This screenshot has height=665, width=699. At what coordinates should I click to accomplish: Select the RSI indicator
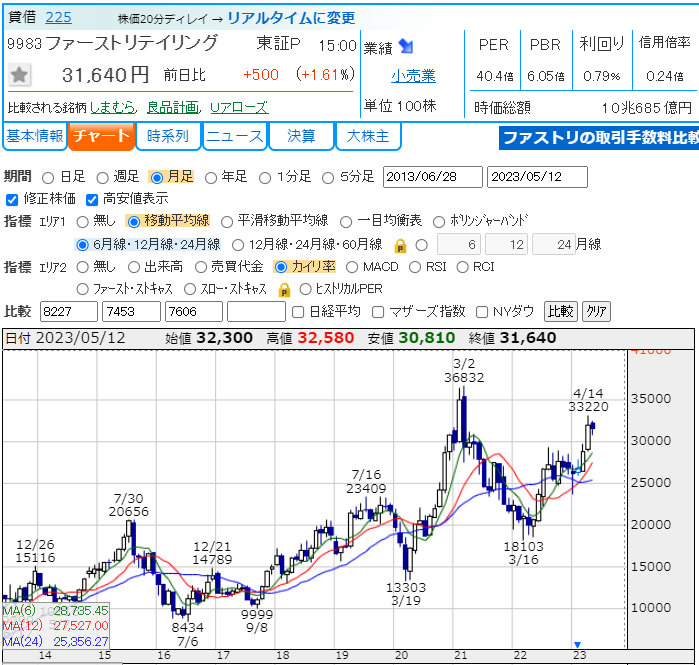[415, 267]
